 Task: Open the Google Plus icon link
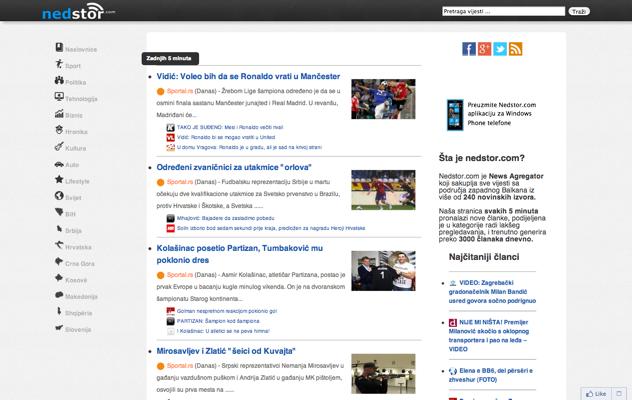click(484, 49)
